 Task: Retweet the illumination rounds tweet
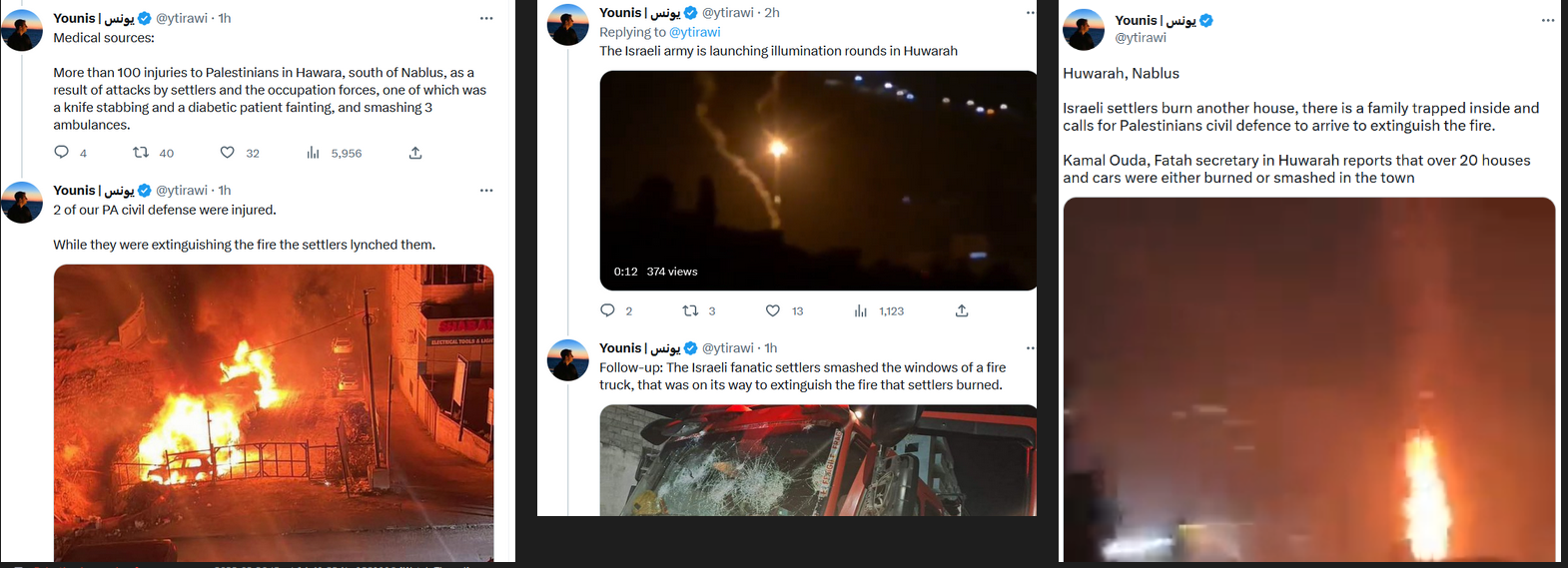[690, 310]
